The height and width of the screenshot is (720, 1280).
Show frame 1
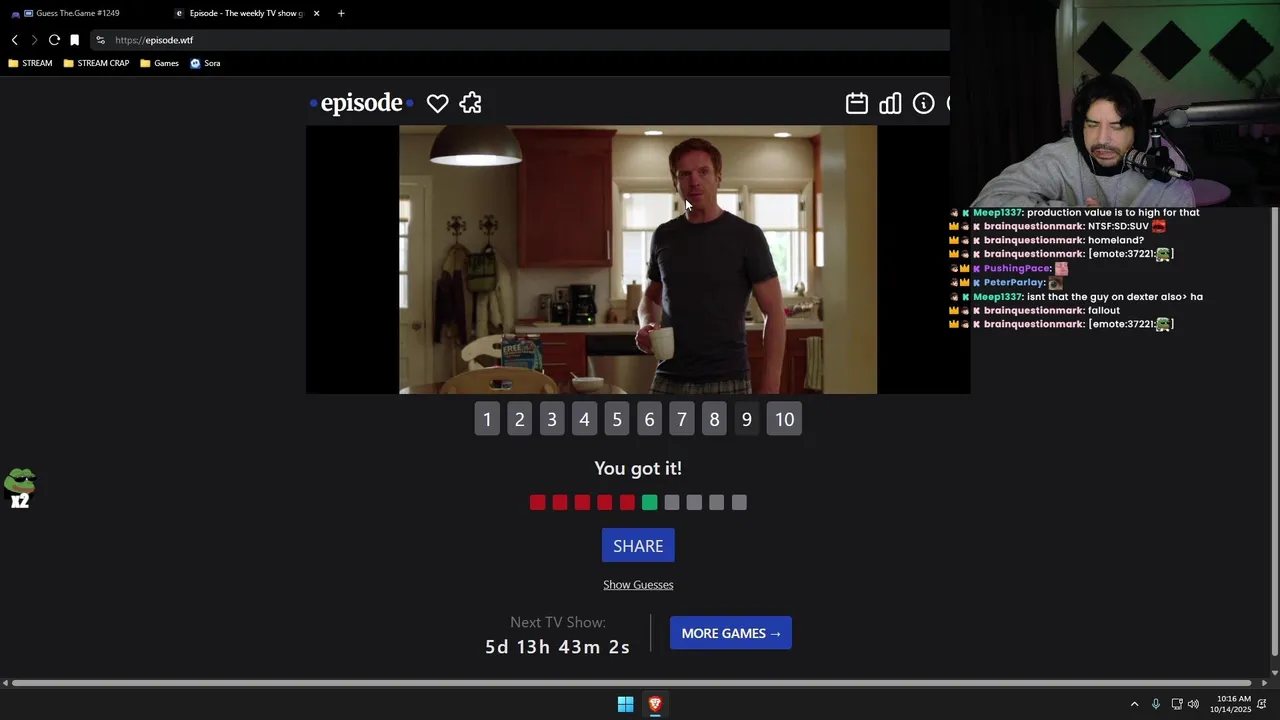487,420
